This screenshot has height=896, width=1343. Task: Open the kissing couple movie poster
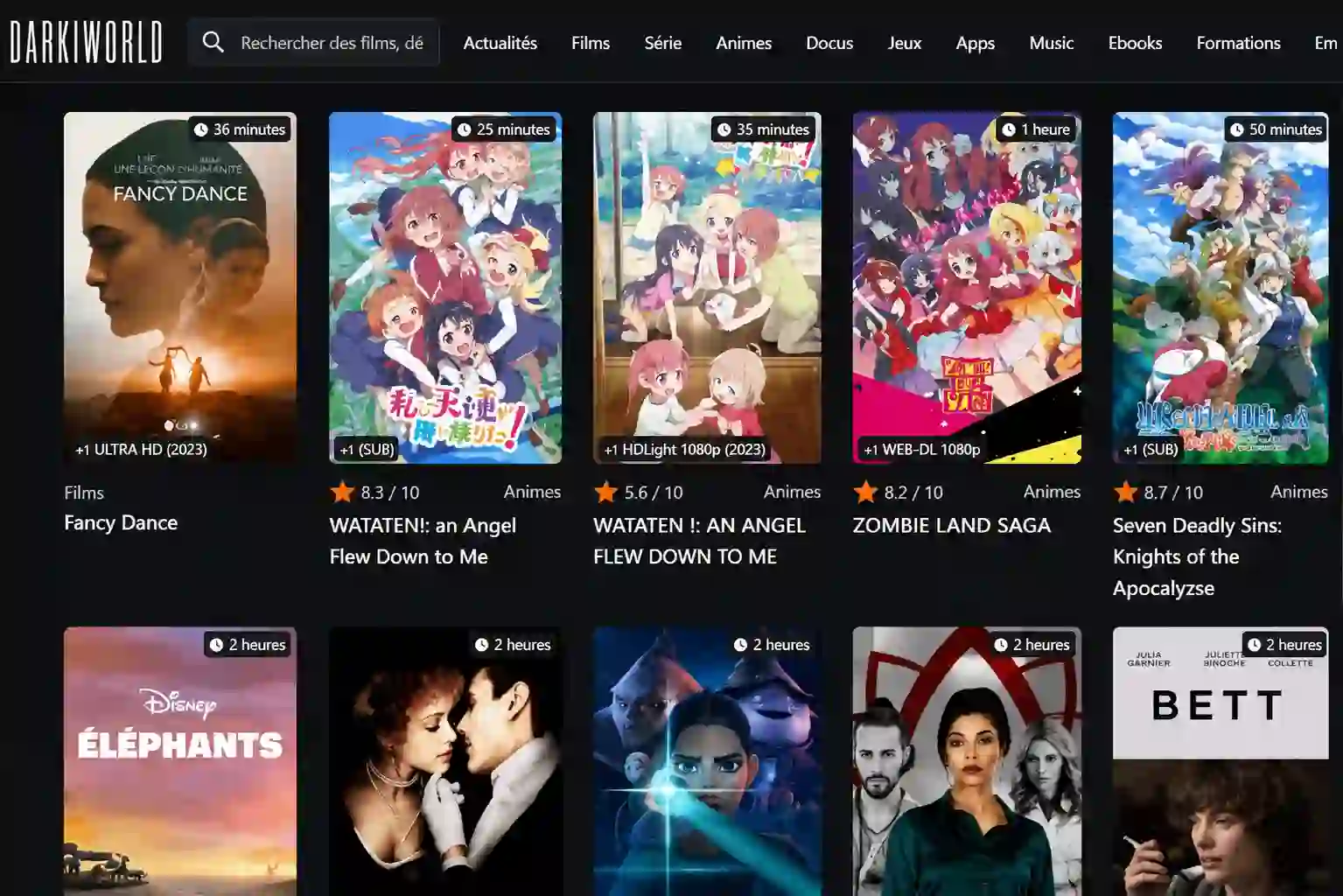point(445,761)
